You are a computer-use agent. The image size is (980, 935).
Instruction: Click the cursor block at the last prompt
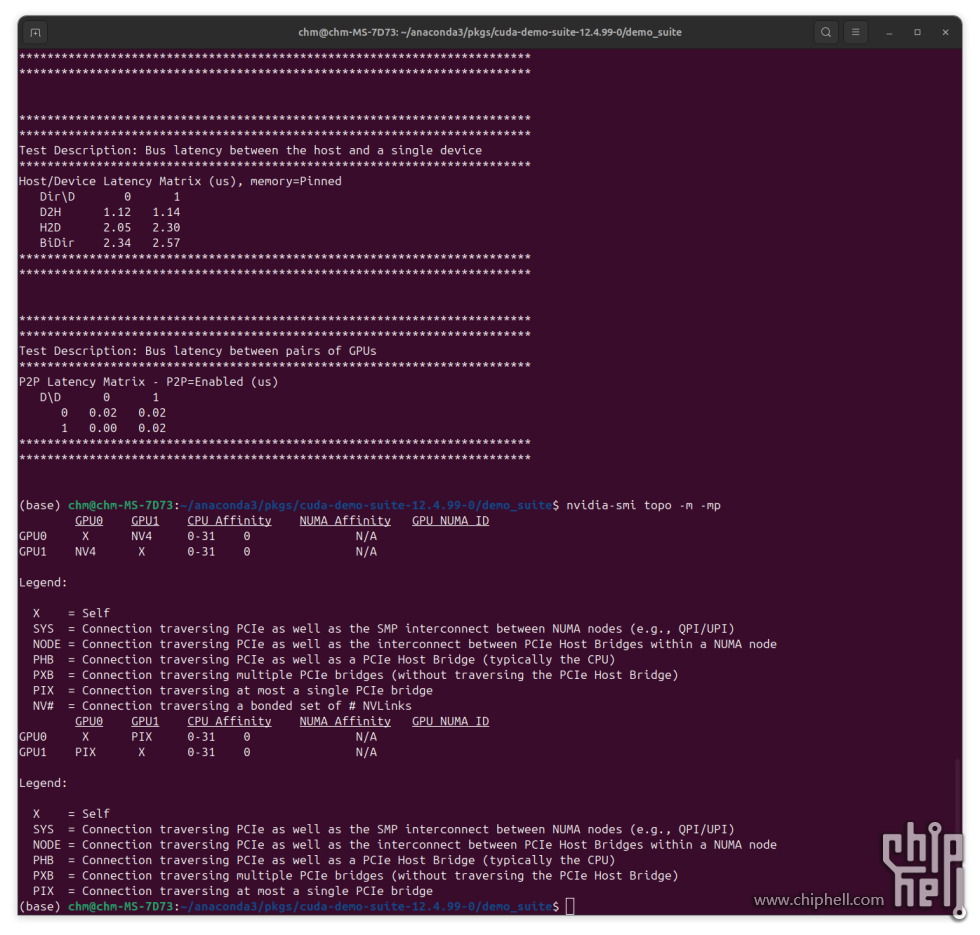[x=570, y=906]
